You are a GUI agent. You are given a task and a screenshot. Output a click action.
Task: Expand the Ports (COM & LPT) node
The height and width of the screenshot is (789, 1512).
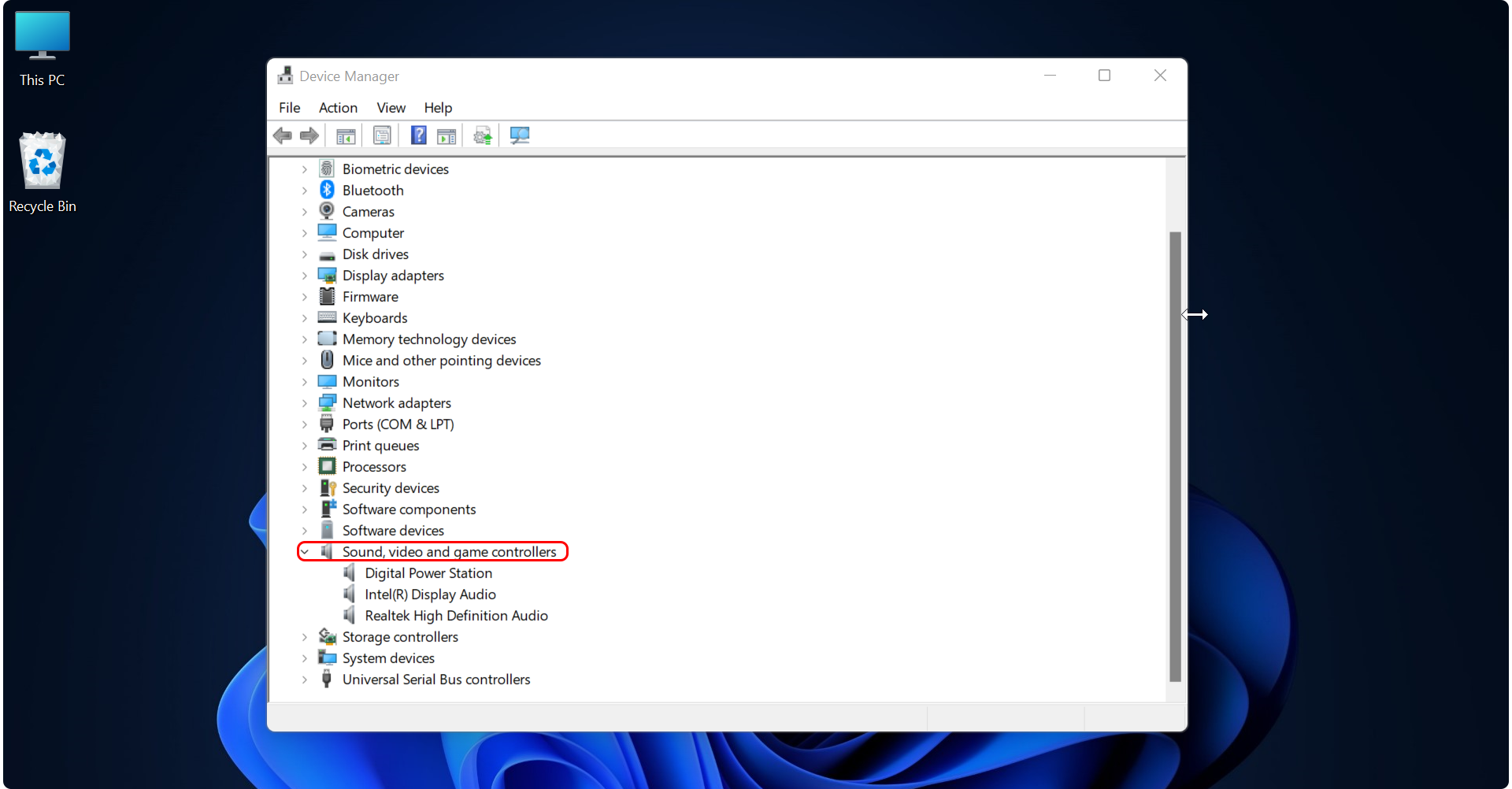coord(305,424)
